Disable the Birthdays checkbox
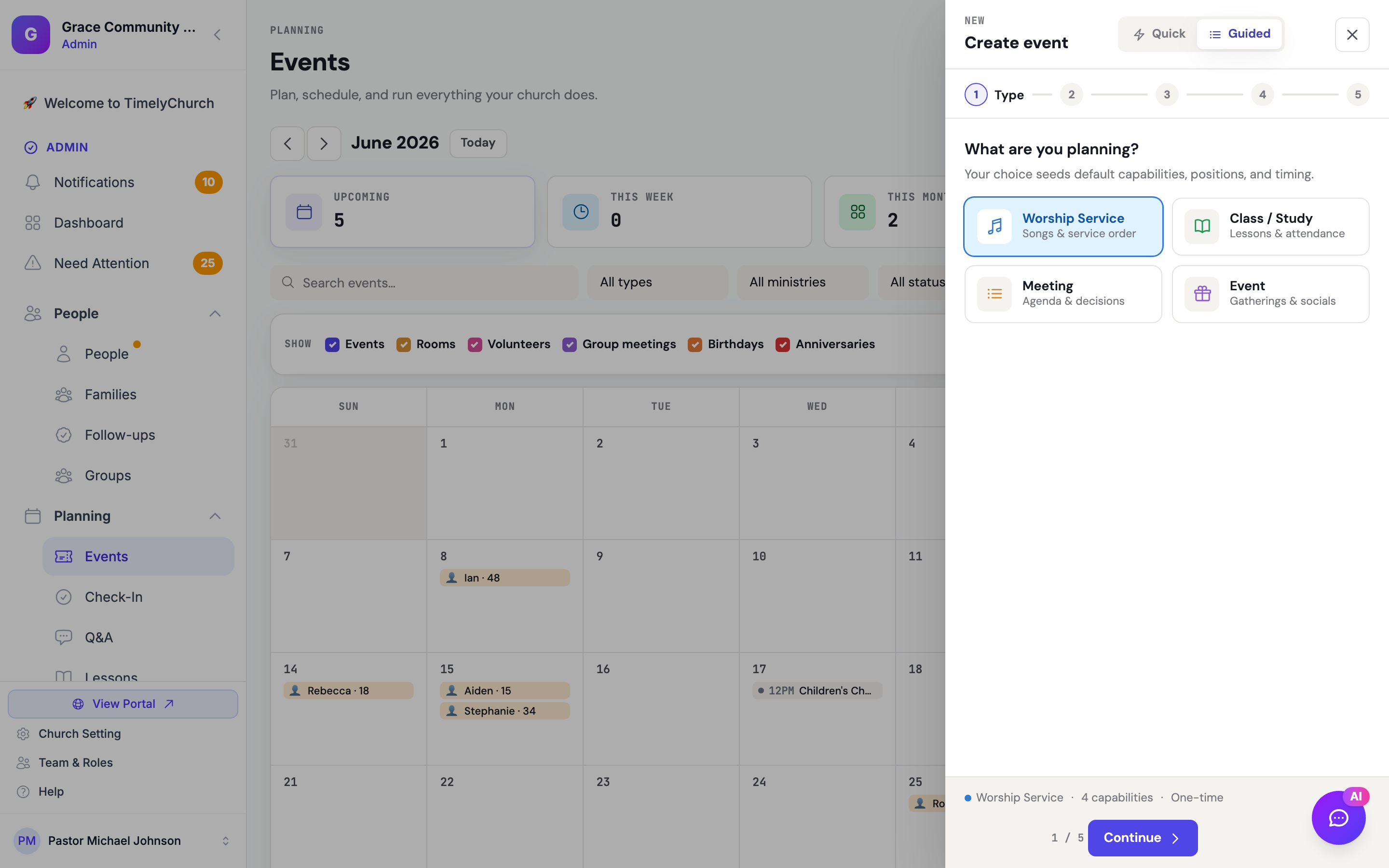Image resolution: width=1389 pixels, height=868 pixels. (x=694, y=344)
